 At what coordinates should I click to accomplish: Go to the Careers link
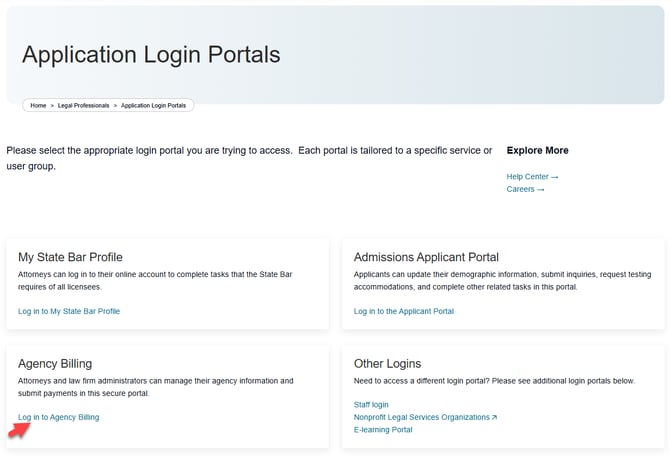click(x=520, y=189)
